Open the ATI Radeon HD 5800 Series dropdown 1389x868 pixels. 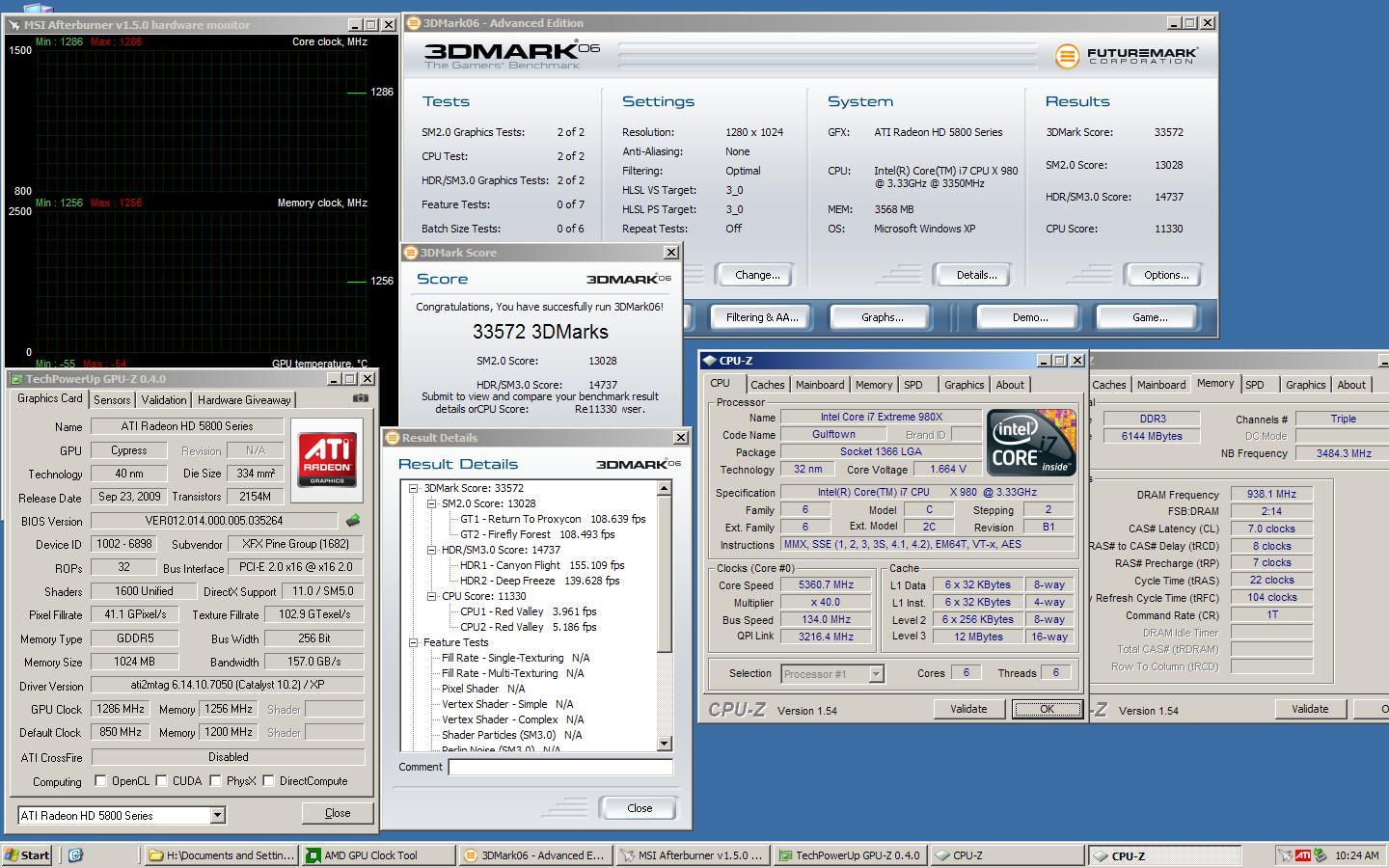point(217,816)
